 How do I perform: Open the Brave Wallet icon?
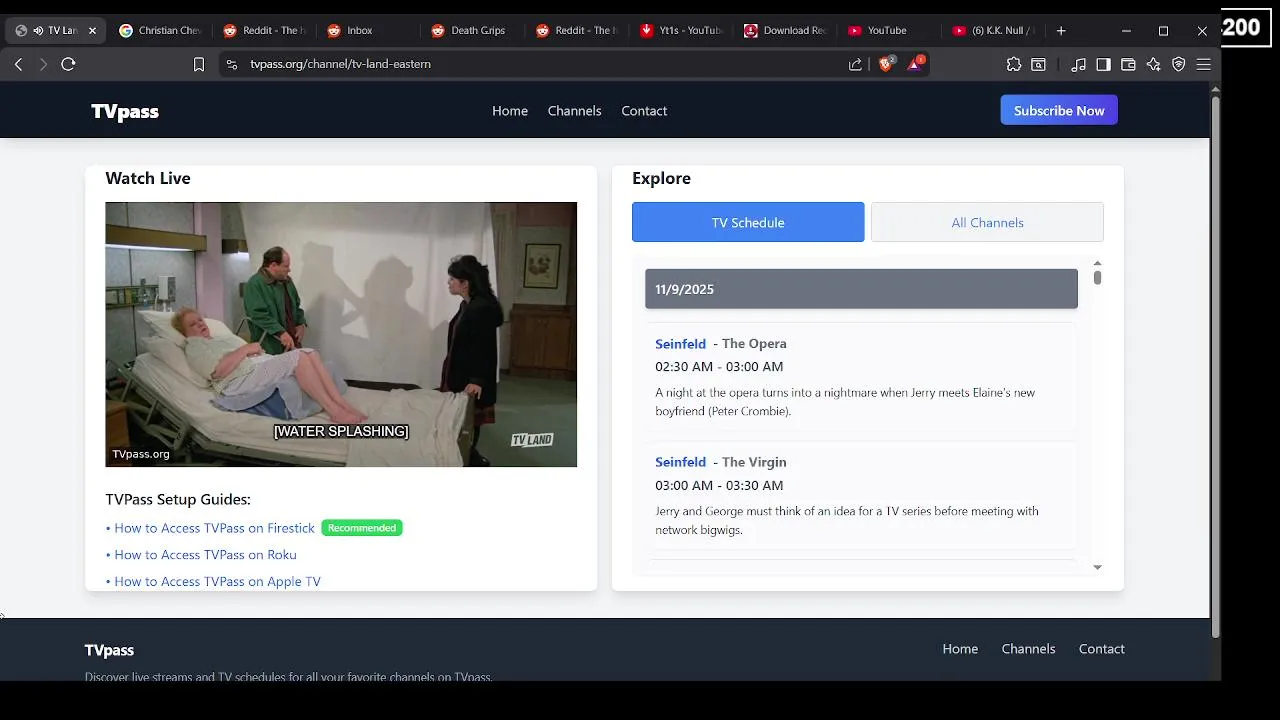1128,64
